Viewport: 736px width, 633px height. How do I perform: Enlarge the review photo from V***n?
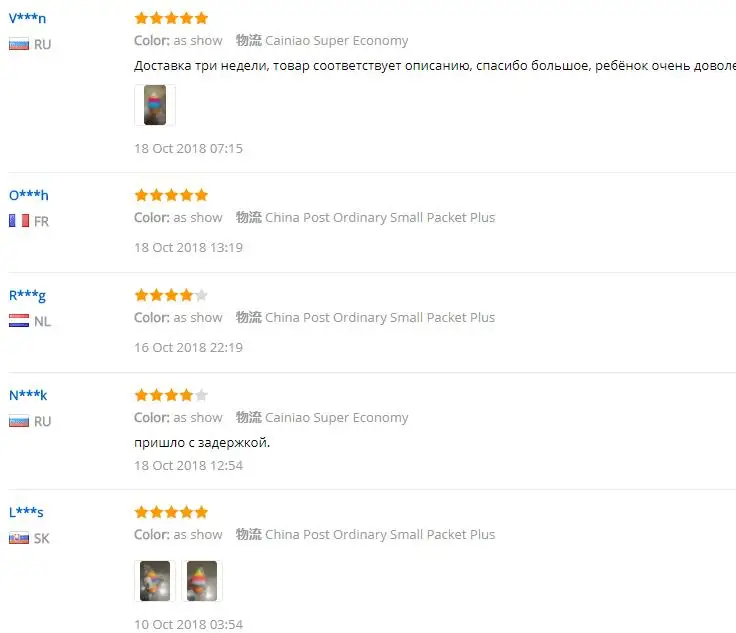click(x=155, y=105)
